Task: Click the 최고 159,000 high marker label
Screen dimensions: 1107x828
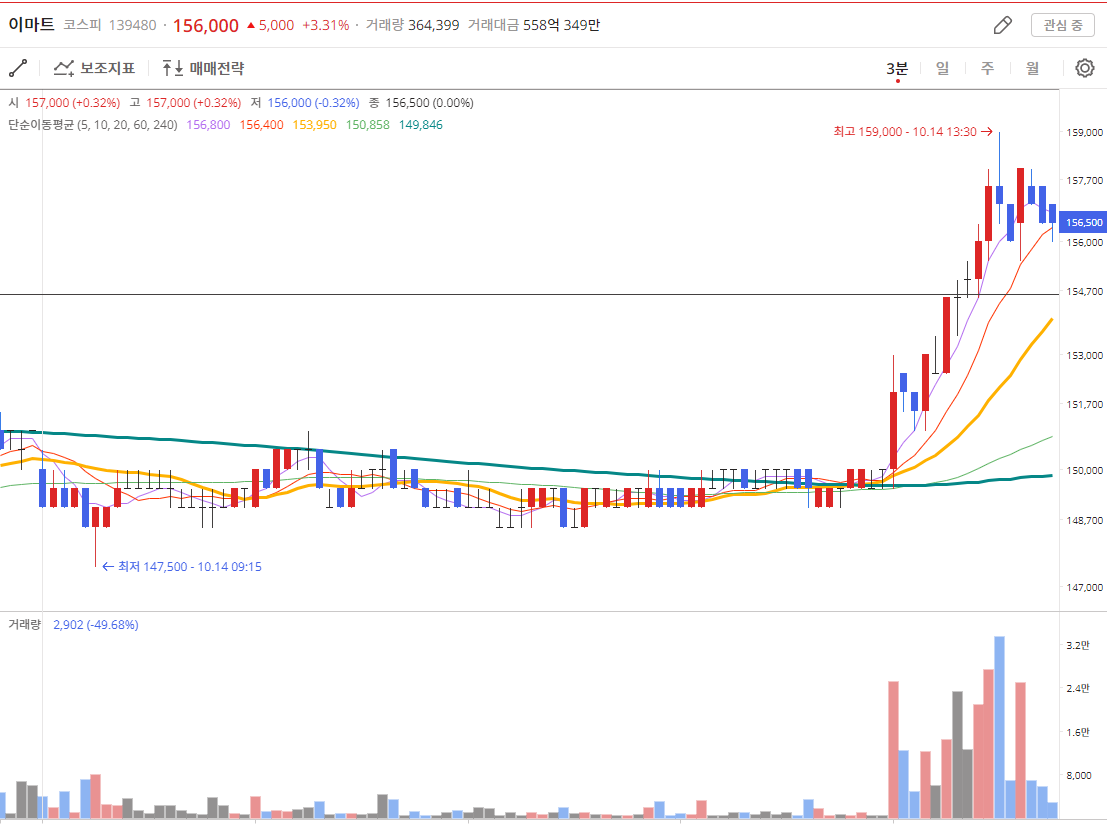Action: coord(913,132)
